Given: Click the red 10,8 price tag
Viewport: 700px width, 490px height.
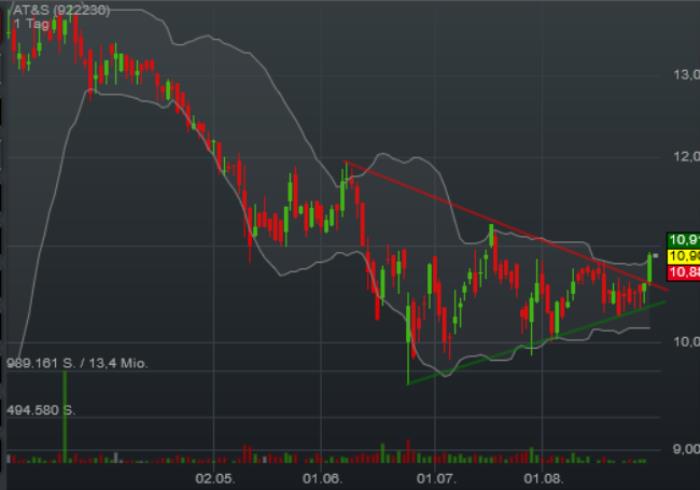Looking at the screenshot, I should click(683, 272).
